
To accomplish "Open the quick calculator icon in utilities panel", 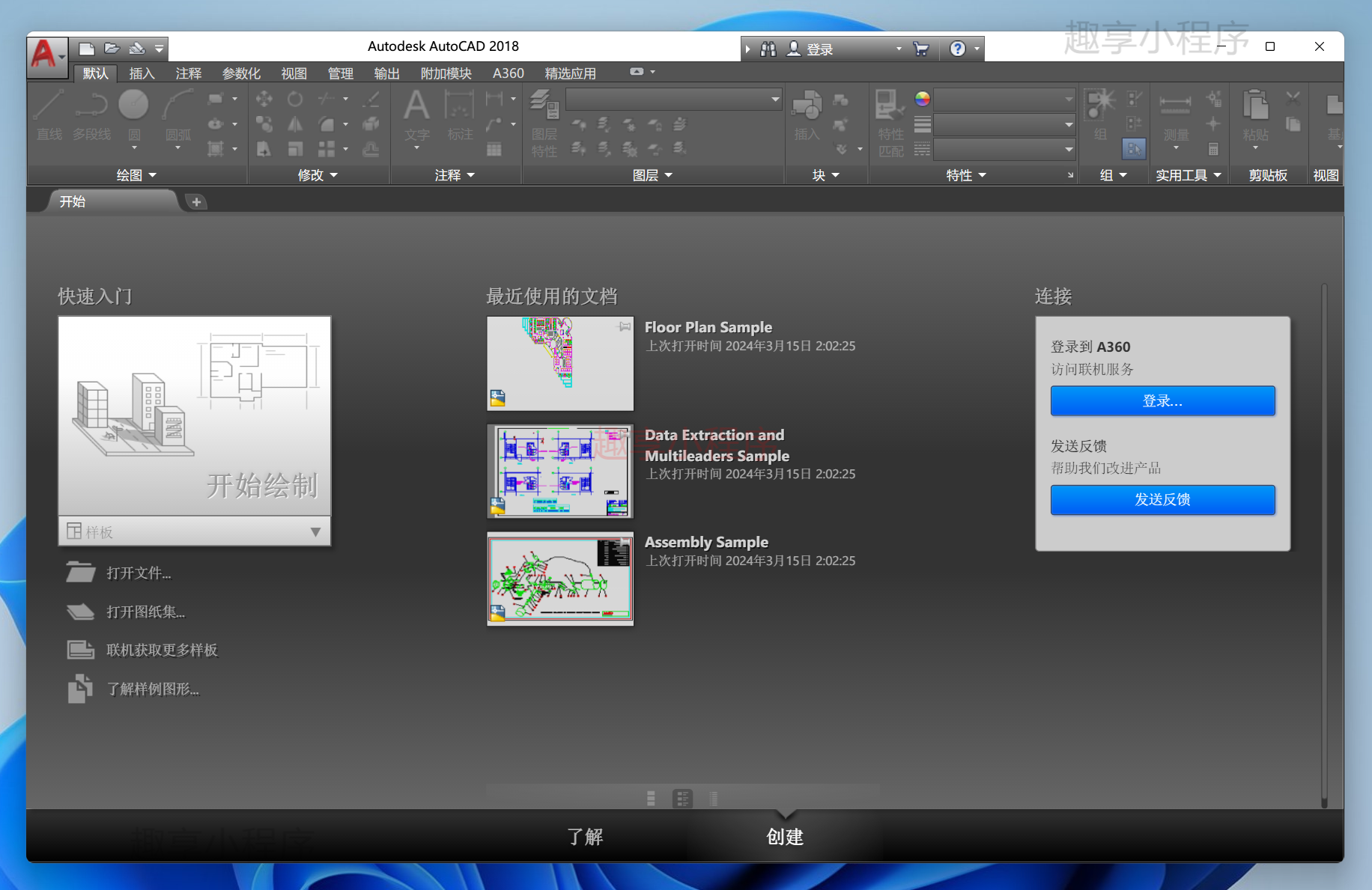I will pos(1213,149).
